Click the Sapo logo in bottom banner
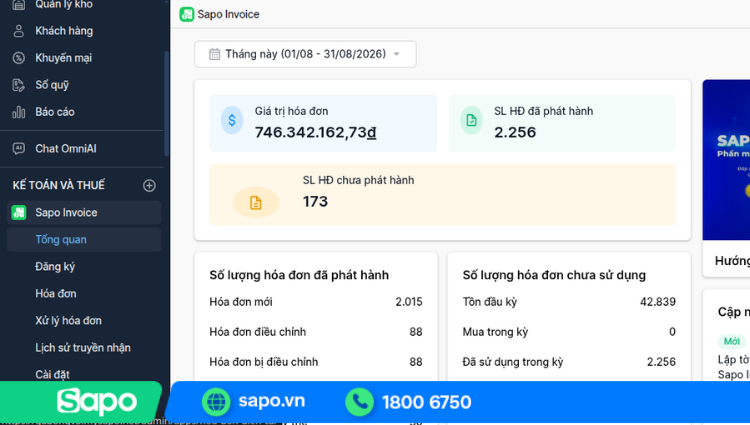The width and height of the screenshot is (750, 425). pos(97,402)
